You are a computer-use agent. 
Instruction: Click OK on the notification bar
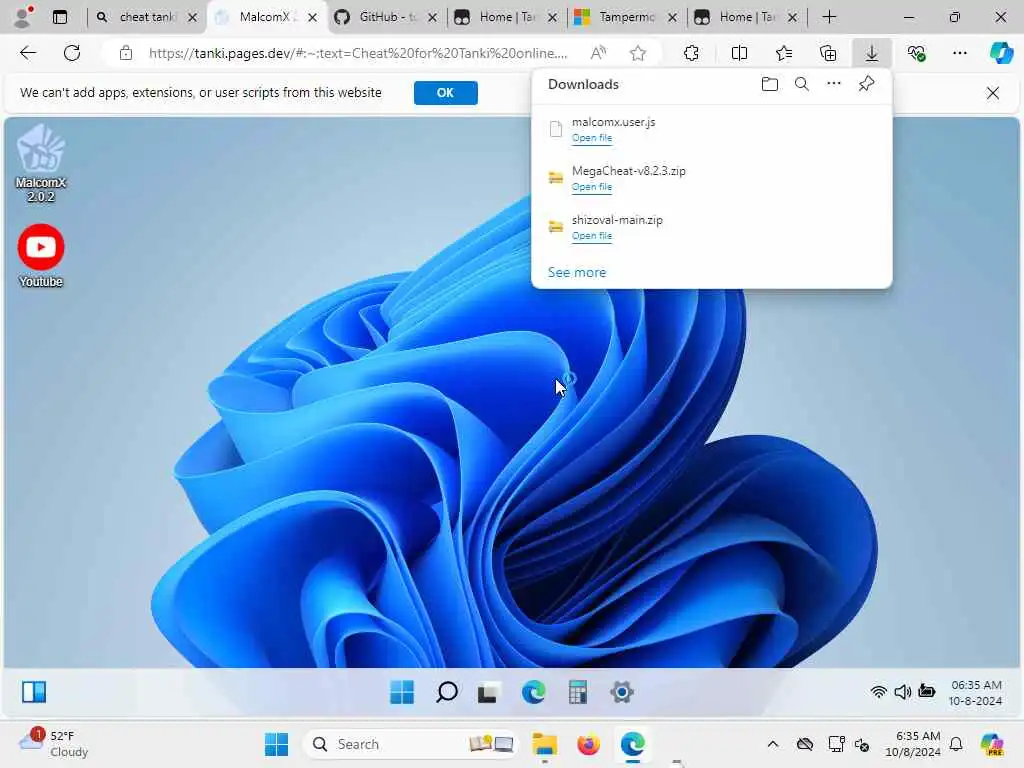[445, 93]
